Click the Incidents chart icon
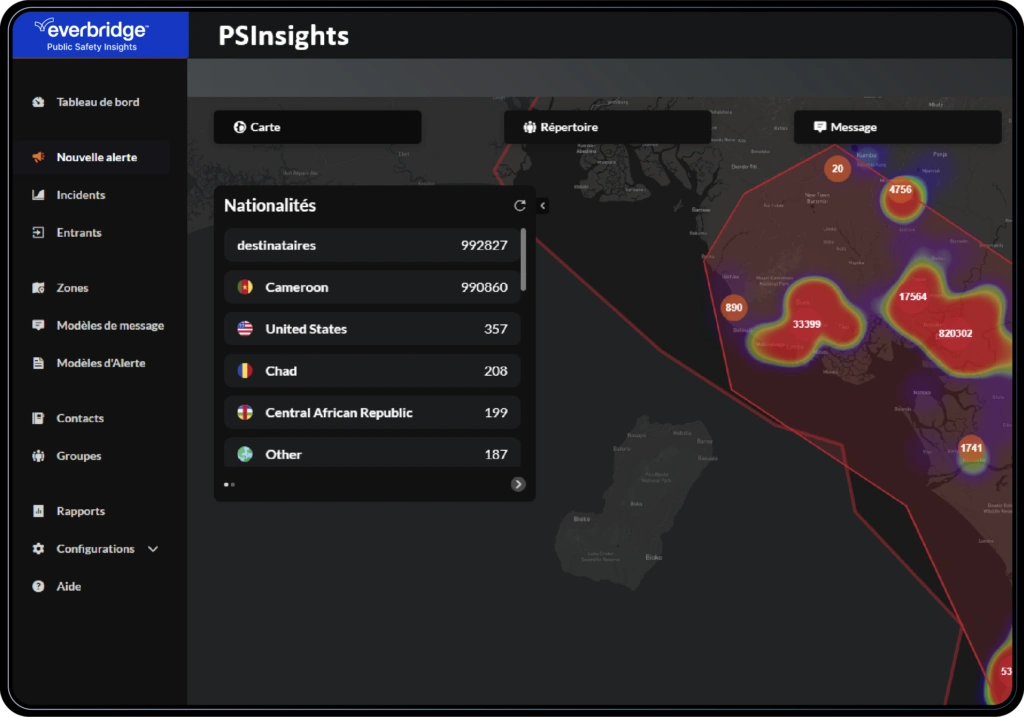The width and height of the screenshot is (1024, 717). click(x=39, y=195)
